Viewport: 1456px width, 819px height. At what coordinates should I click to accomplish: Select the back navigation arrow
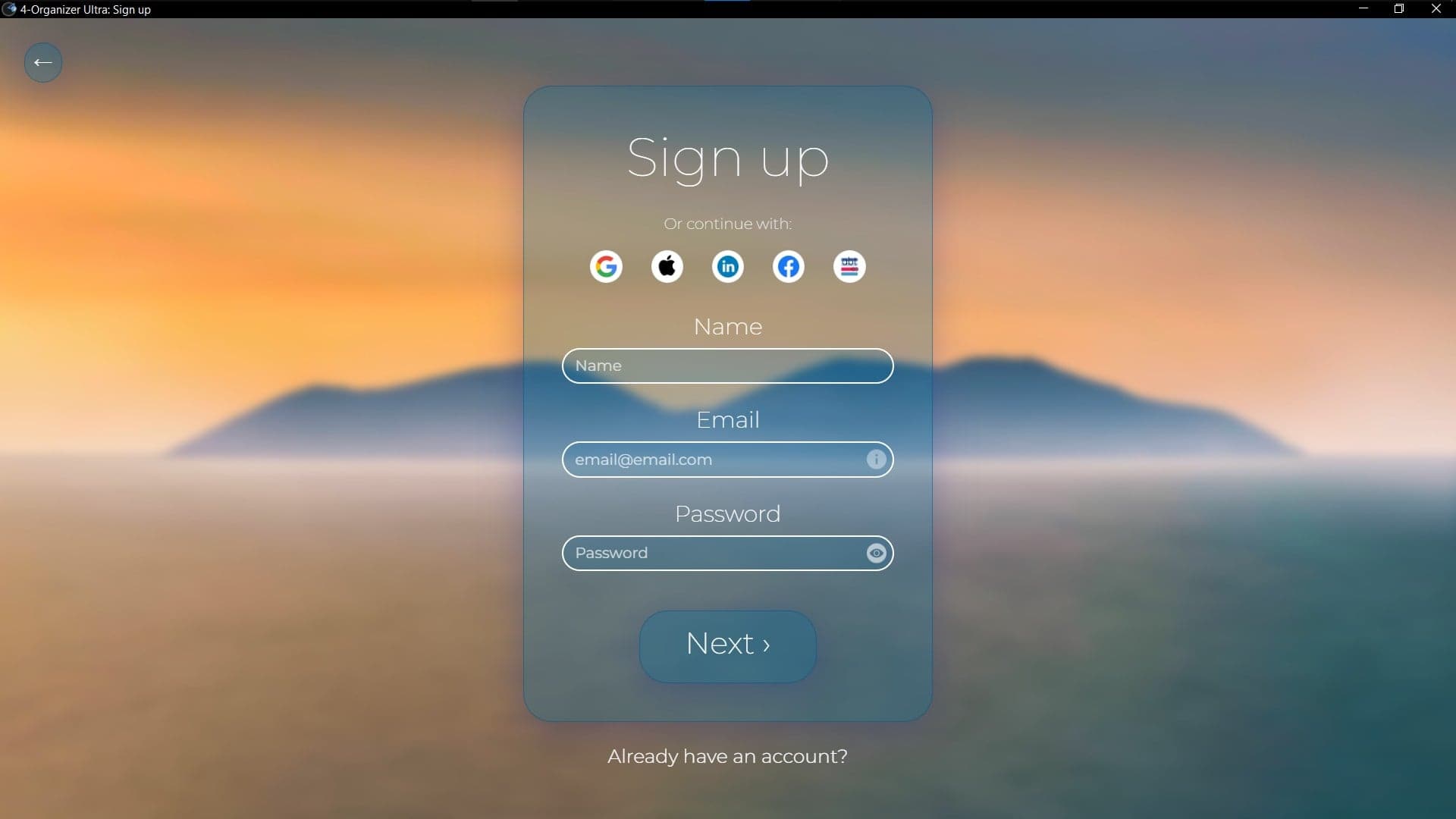click(42, 62)
